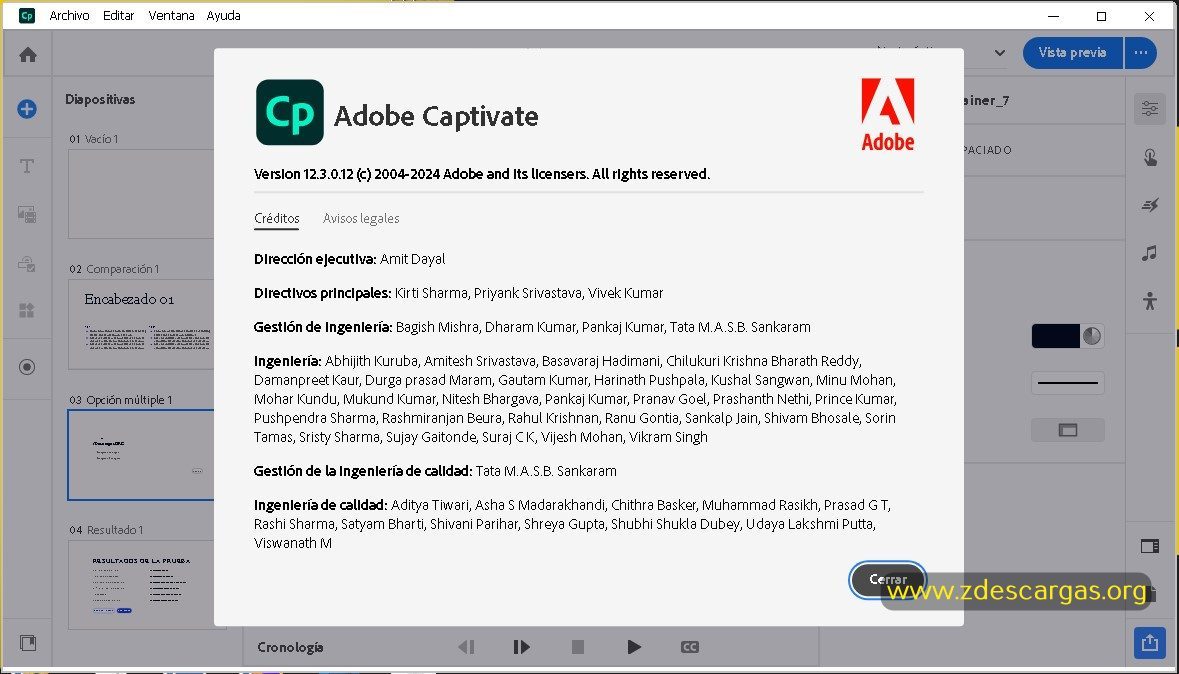Viewport: 1179px width, 674px height.
Task: Open the Ayuda menu
Action: [223, 15]
